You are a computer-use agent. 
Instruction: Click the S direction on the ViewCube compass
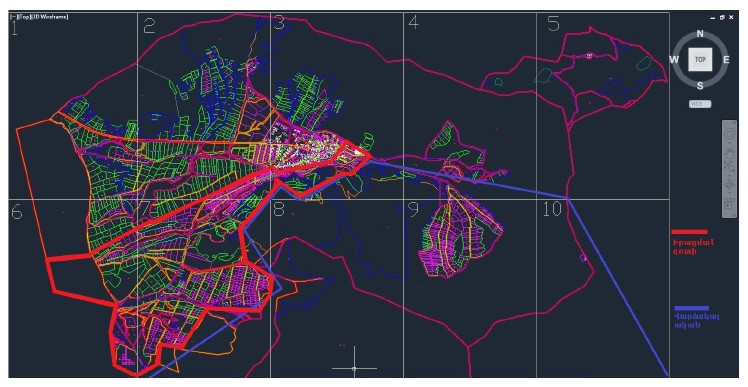(700, 85)
